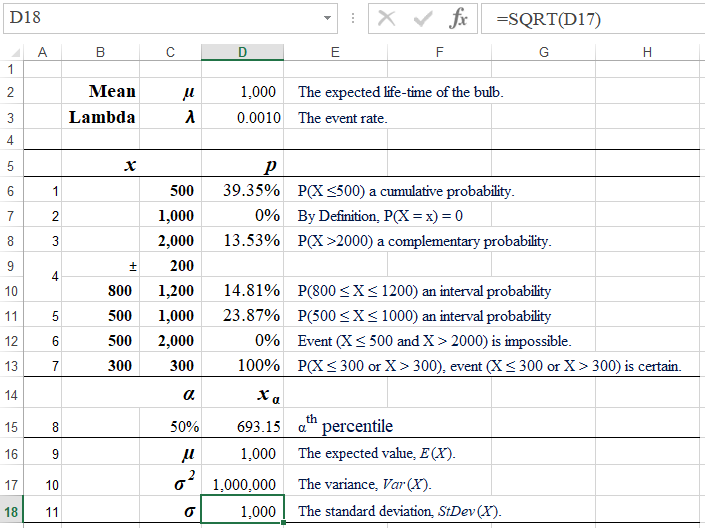705x528 pixels.
Task: Click 'The expected life-time of the bulb.' text
Action: pyautogui.click(x=401, y=92)
